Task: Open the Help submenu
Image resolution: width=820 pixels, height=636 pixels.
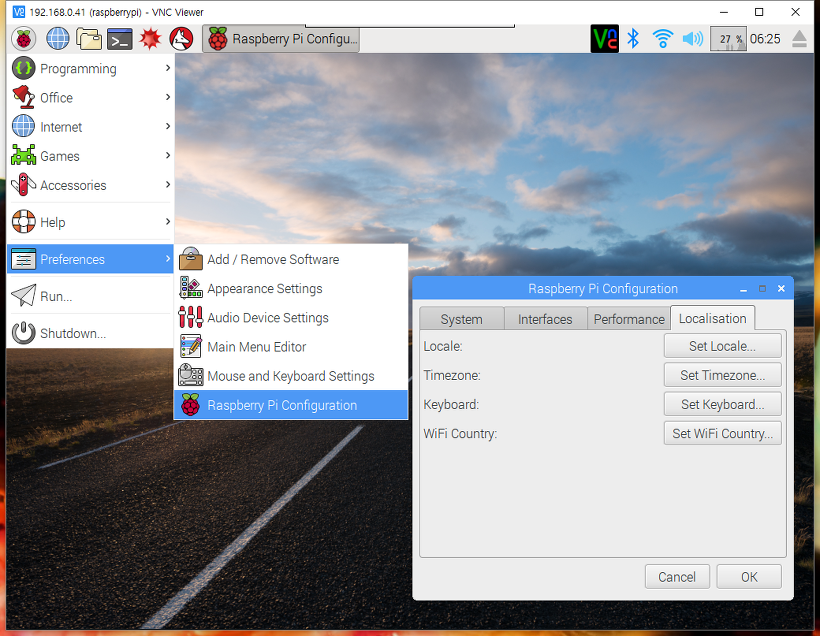Action: [x=90, y=222]
